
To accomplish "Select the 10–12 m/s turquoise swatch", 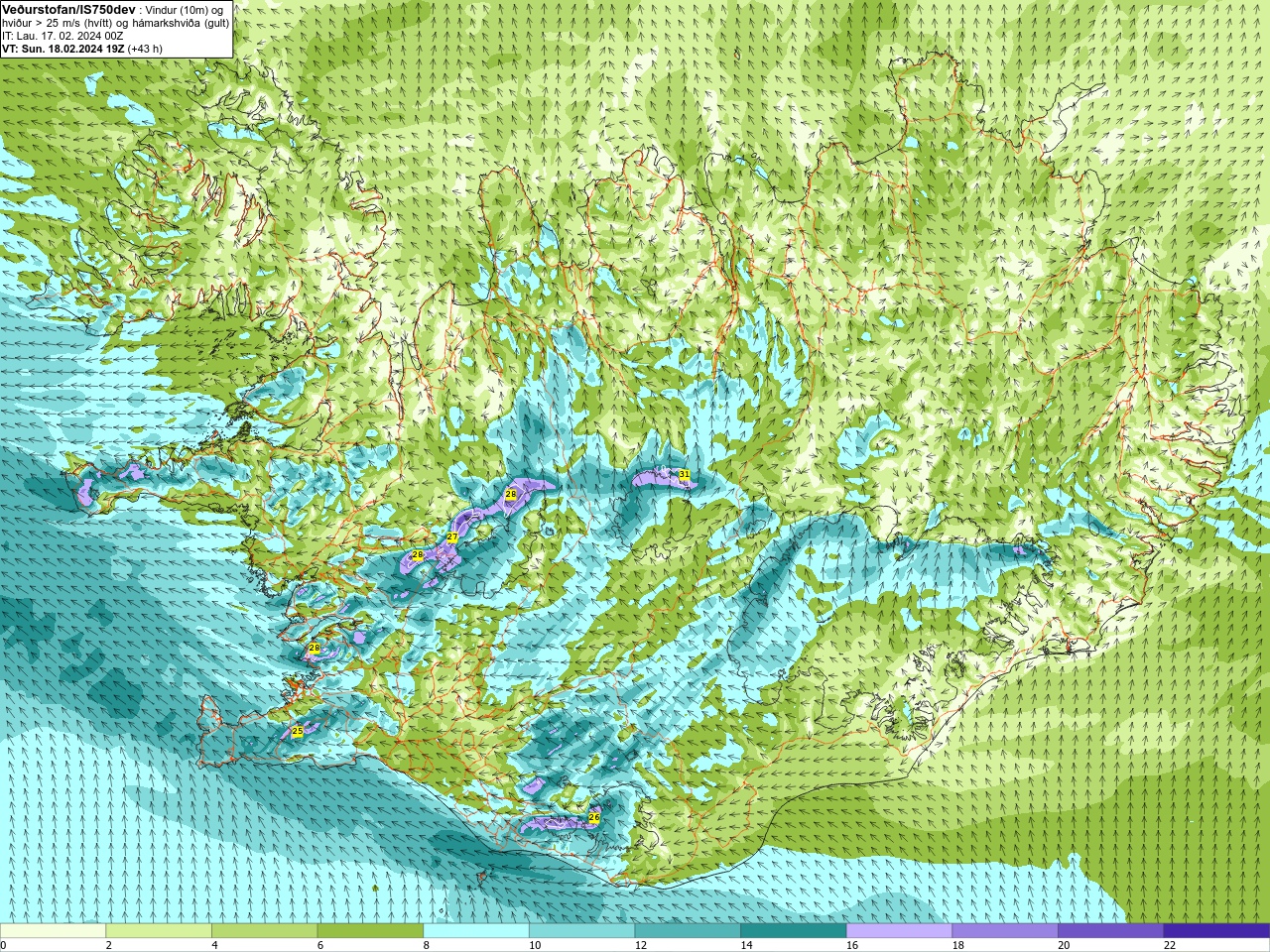I will point(581,931).
